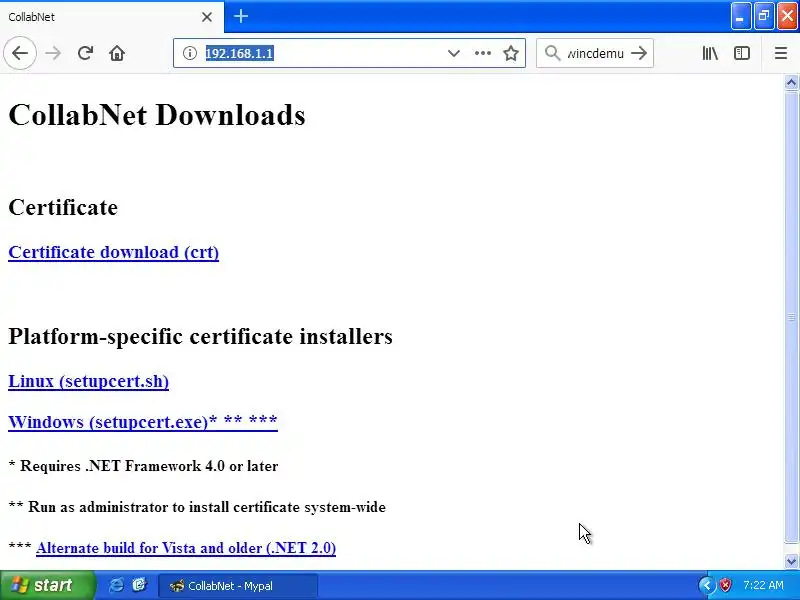Expand the address bar history dropdown

(454, 53)
